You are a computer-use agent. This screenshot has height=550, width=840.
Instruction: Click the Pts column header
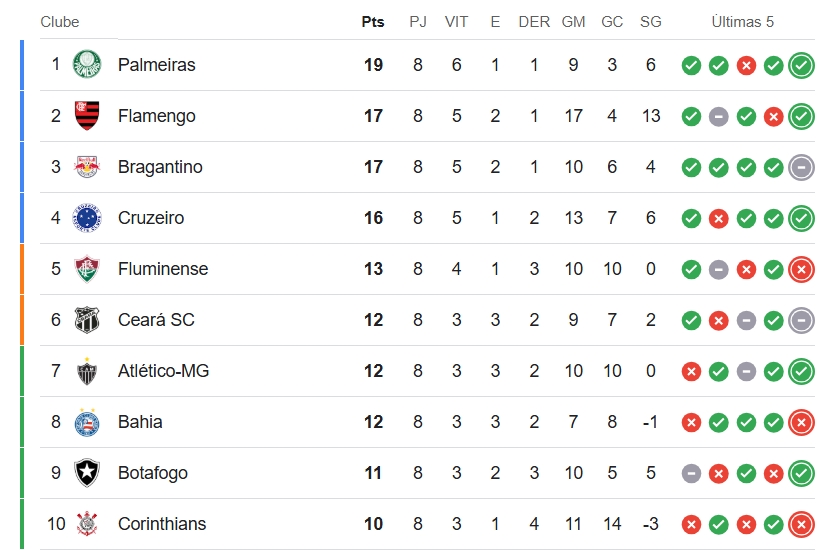373,22
